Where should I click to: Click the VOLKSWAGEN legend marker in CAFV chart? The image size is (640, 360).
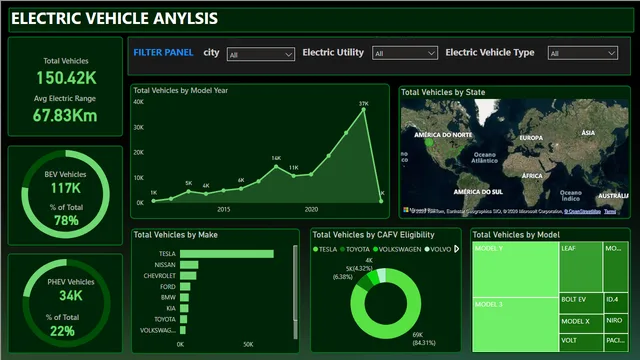tap(376, 249)
